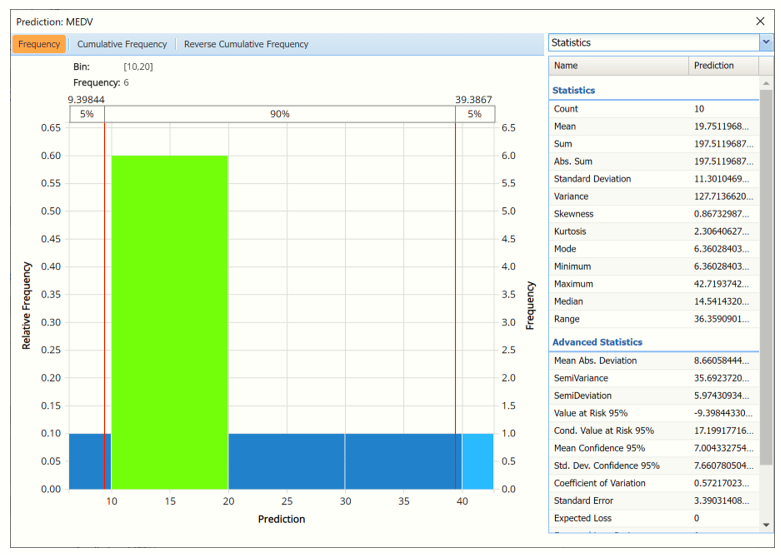Click the green histogram bar for bin 10-20
Image resolution: width=781 pixels, height=555 pixels.
click(x=170, y=320)
